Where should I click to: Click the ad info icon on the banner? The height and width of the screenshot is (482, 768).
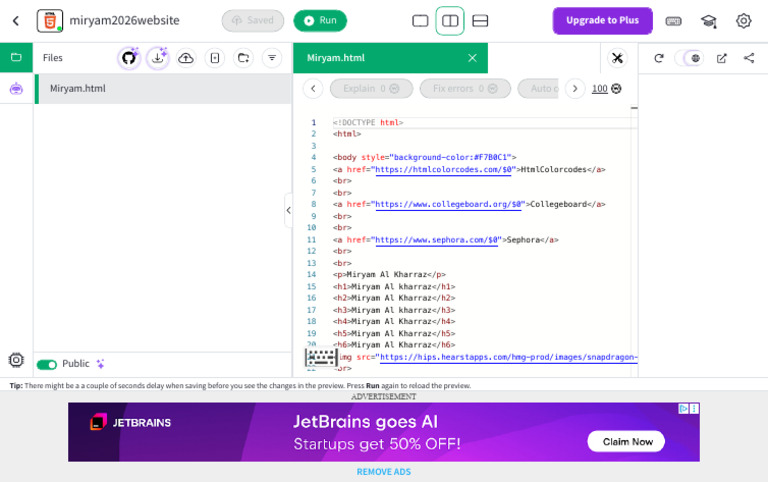click(684, 409)
